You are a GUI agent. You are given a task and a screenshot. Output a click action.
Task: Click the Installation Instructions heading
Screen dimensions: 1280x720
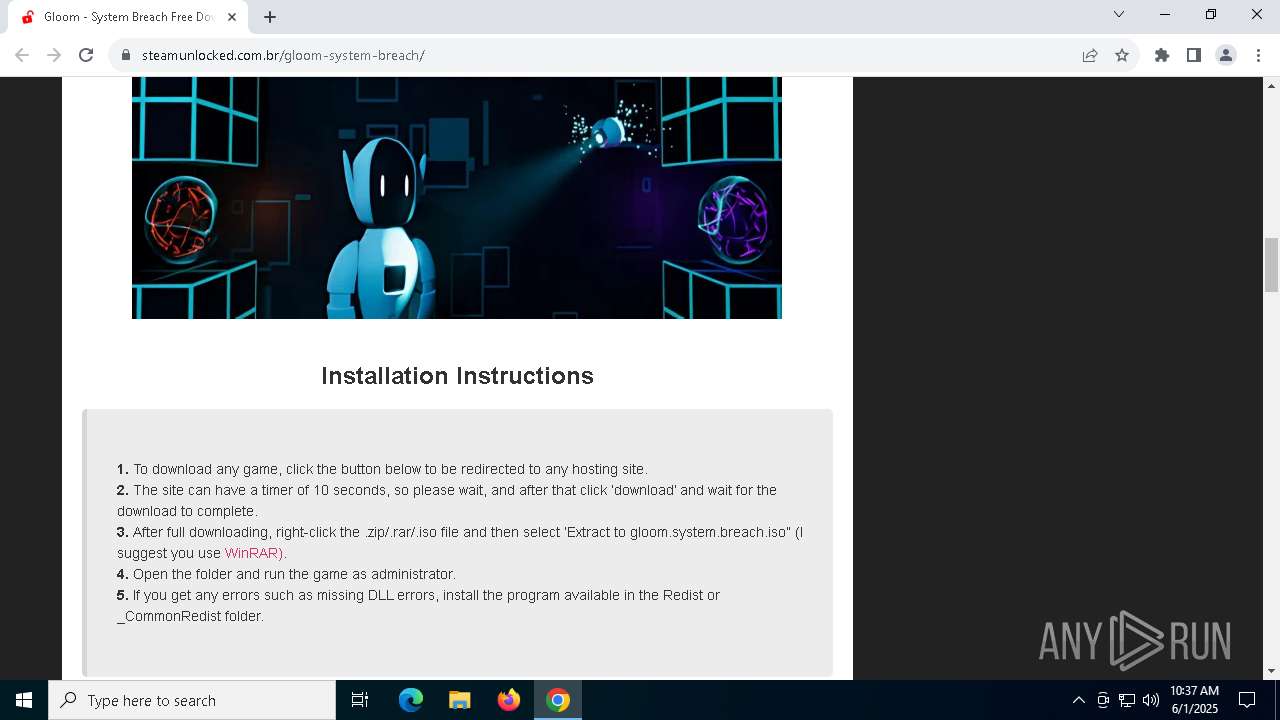coord(457,376)
